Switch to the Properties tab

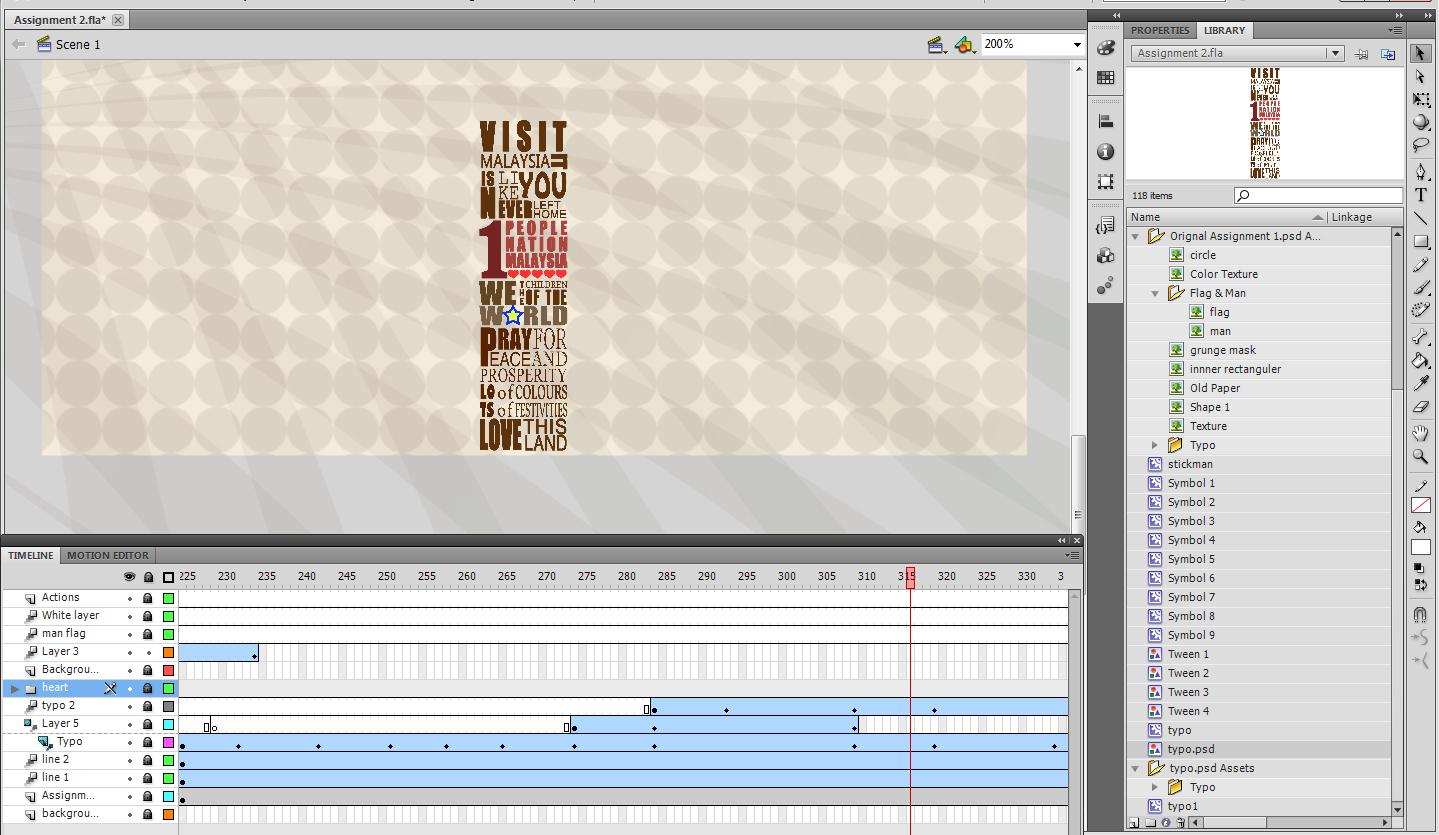point(1160,30)
